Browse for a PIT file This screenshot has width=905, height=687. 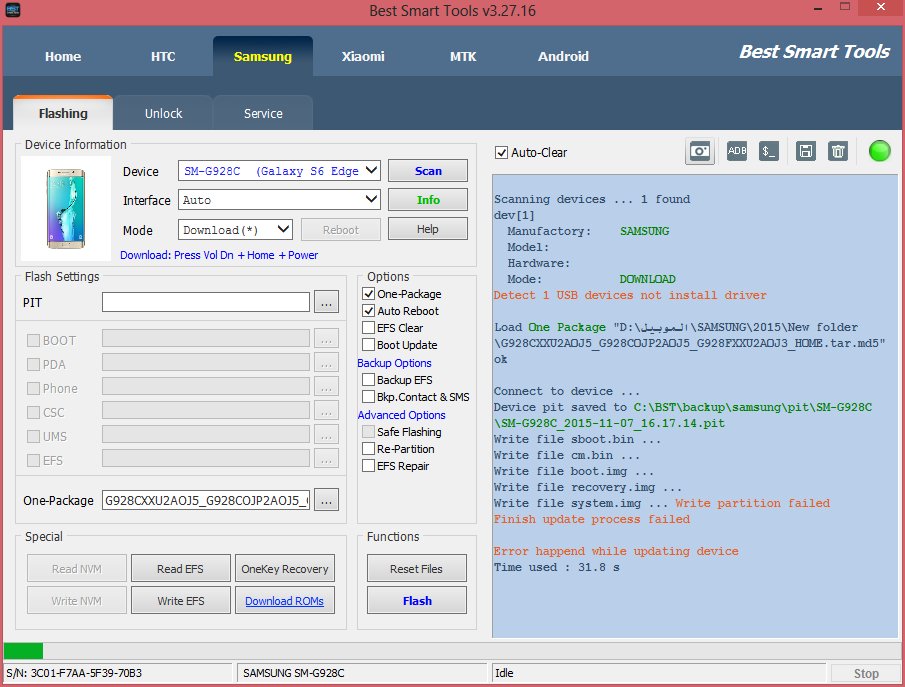[326, 302]
